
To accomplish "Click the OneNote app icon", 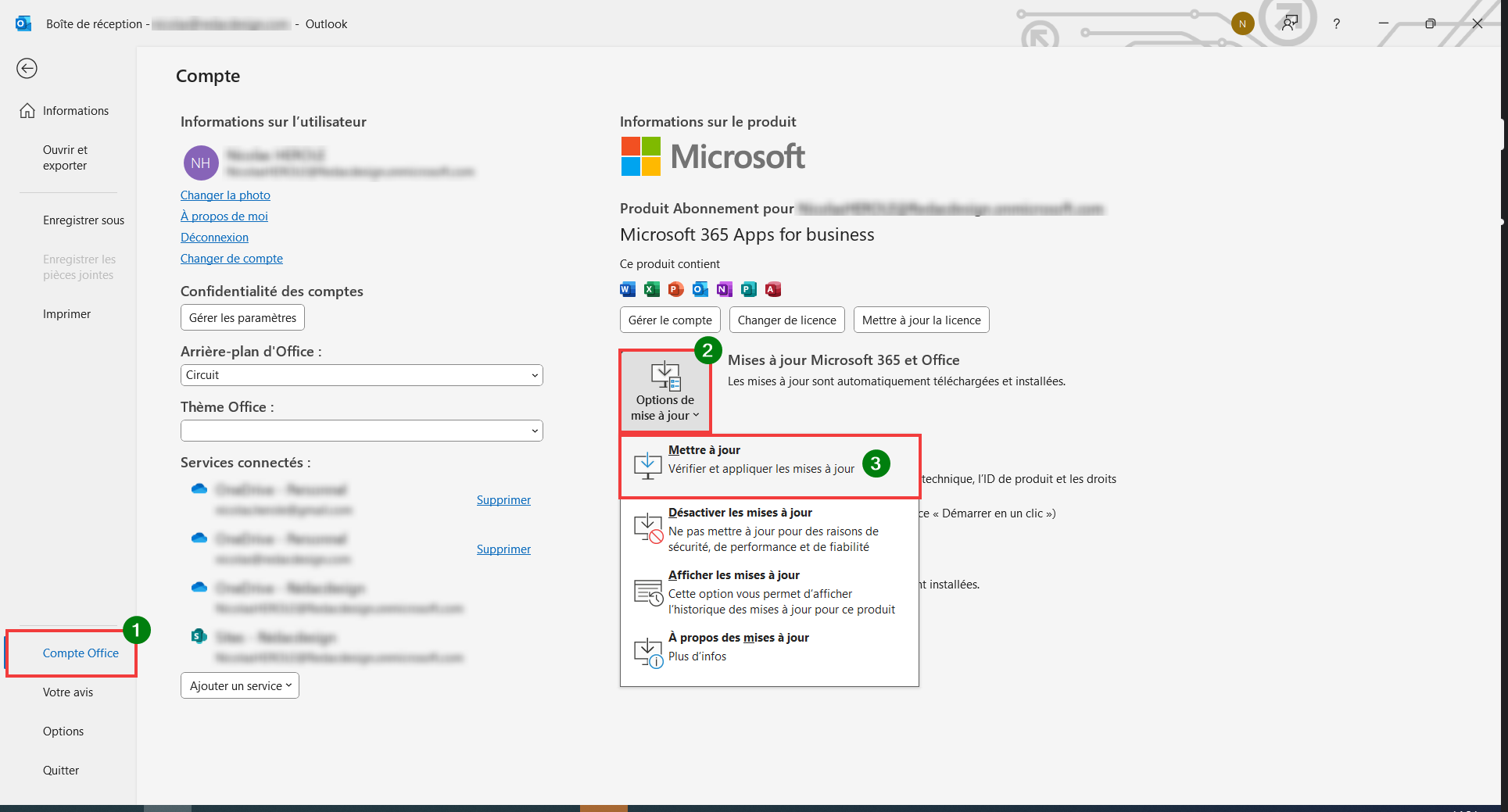I will [x=725, y=289].
